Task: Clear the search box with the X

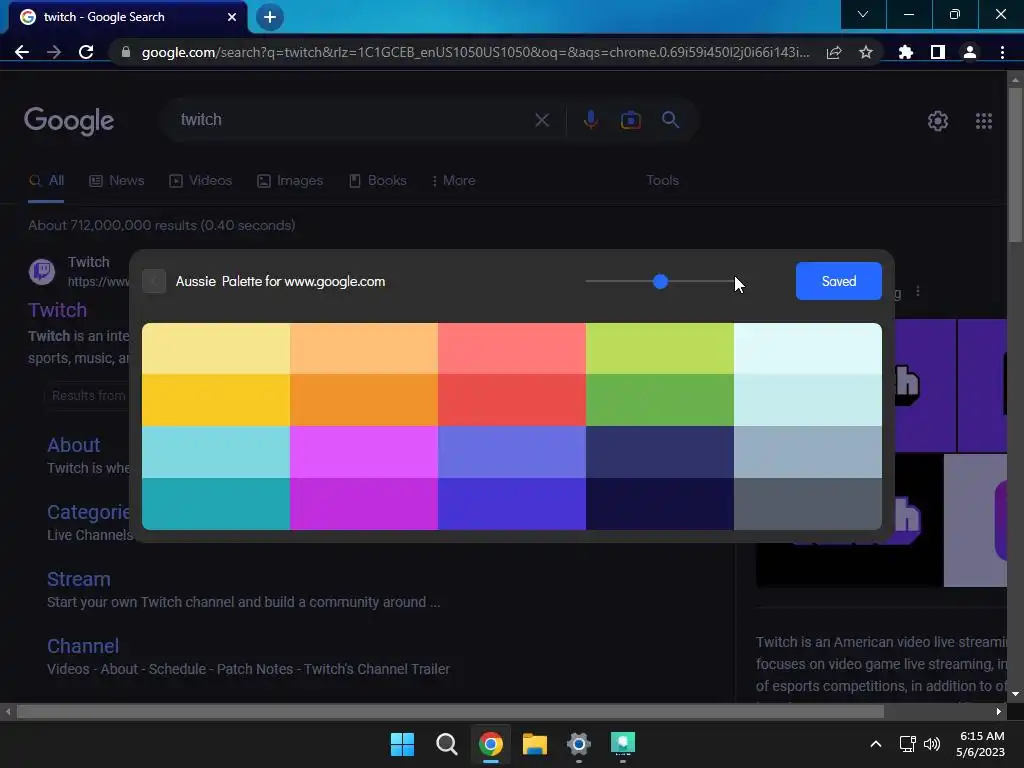Action: point(541,120)
